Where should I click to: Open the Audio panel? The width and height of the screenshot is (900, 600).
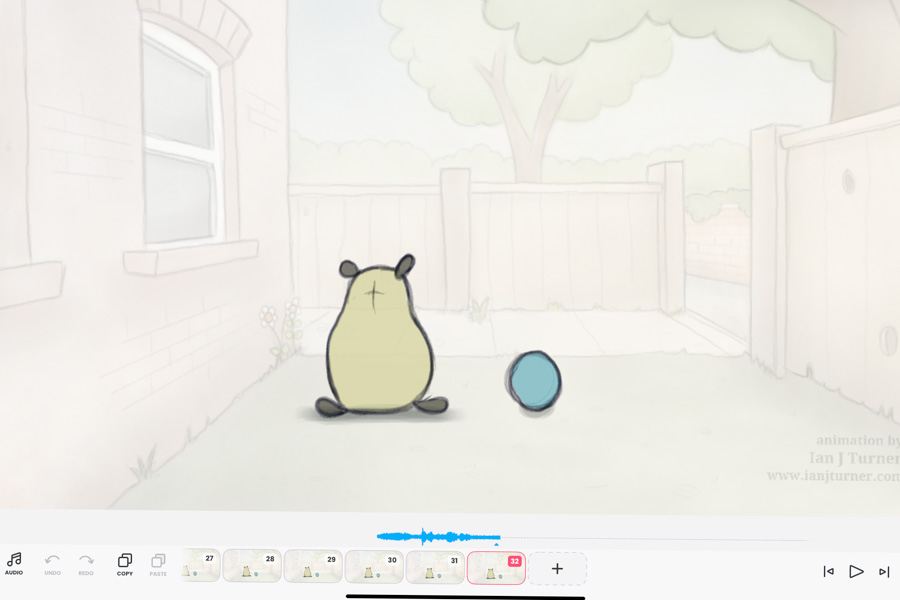pyautogui.click(x=14, y=564)
